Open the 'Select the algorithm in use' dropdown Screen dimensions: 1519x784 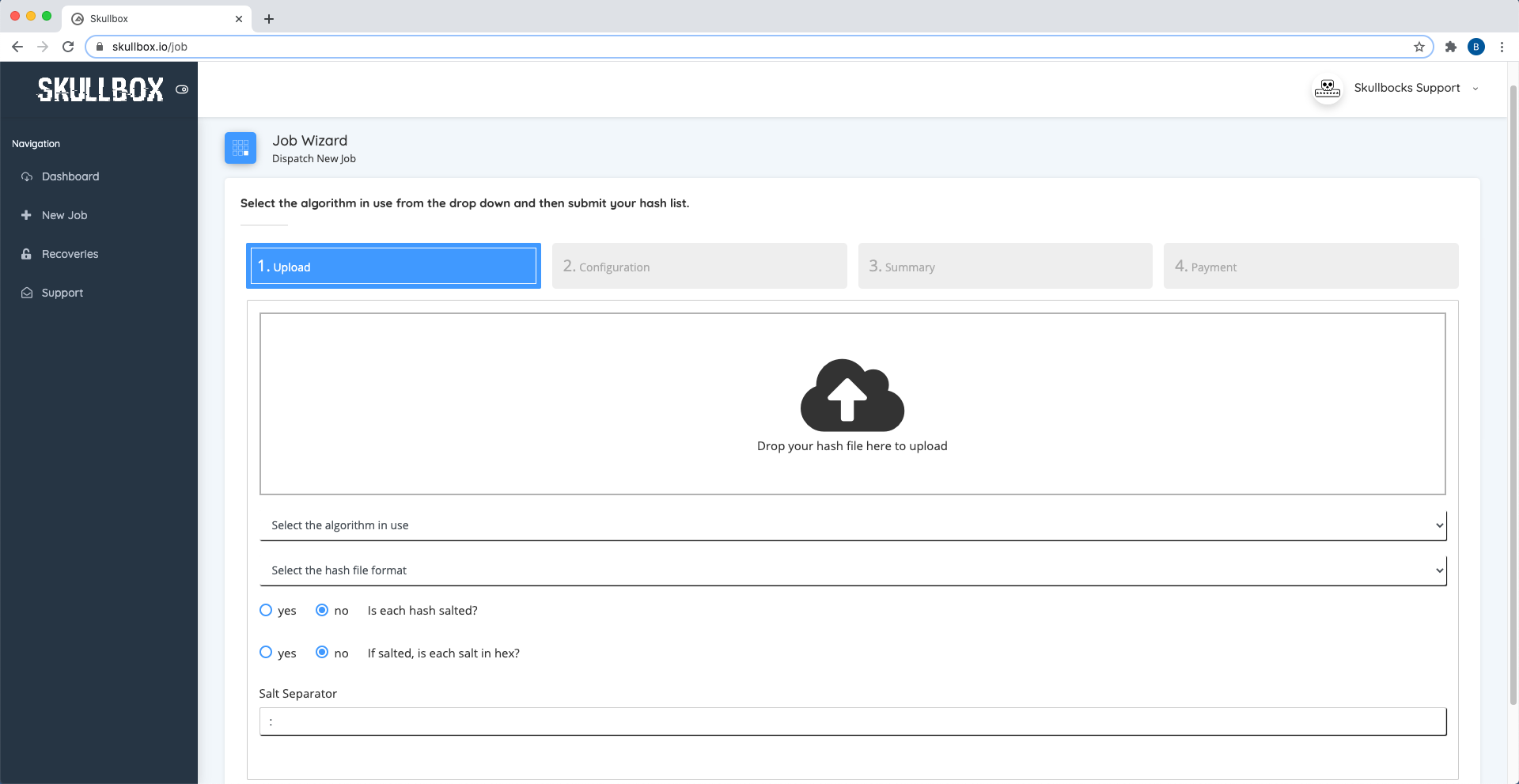tap(852, 525)
